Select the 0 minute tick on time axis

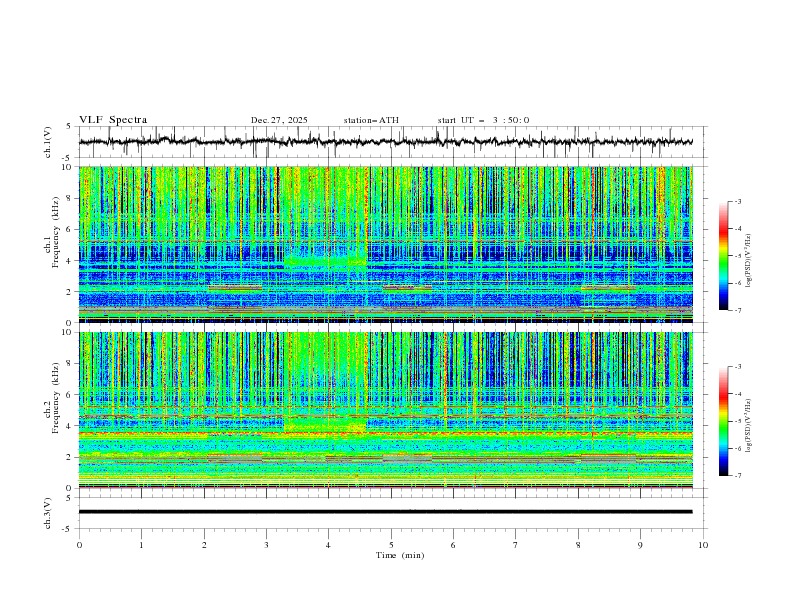(x=79, y=545)
